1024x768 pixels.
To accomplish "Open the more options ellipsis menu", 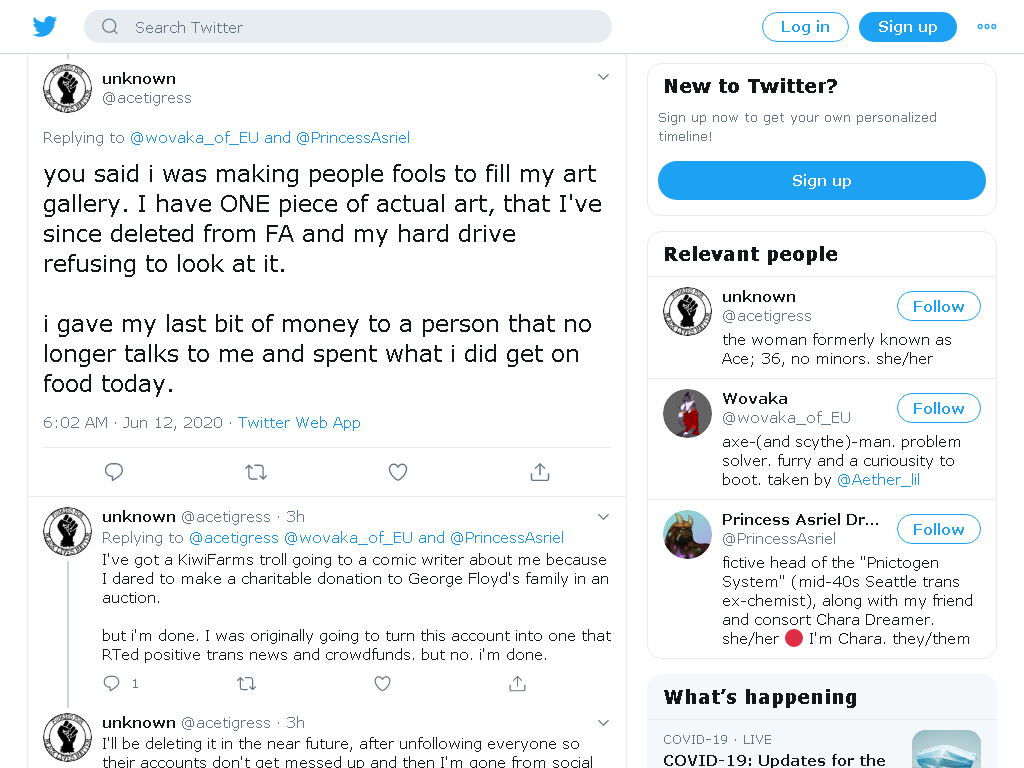I will coord(987,27).
